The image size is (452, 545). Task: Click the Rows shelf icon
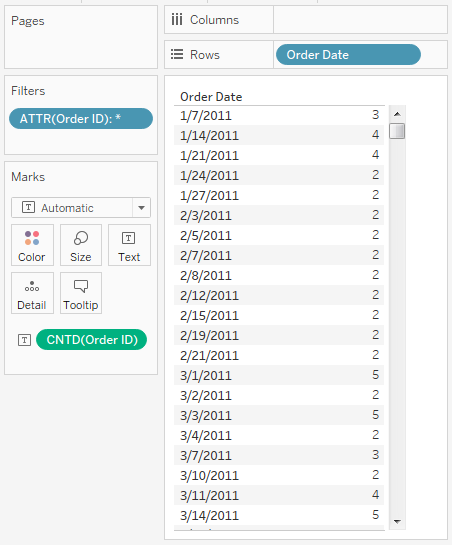(177, 54)
